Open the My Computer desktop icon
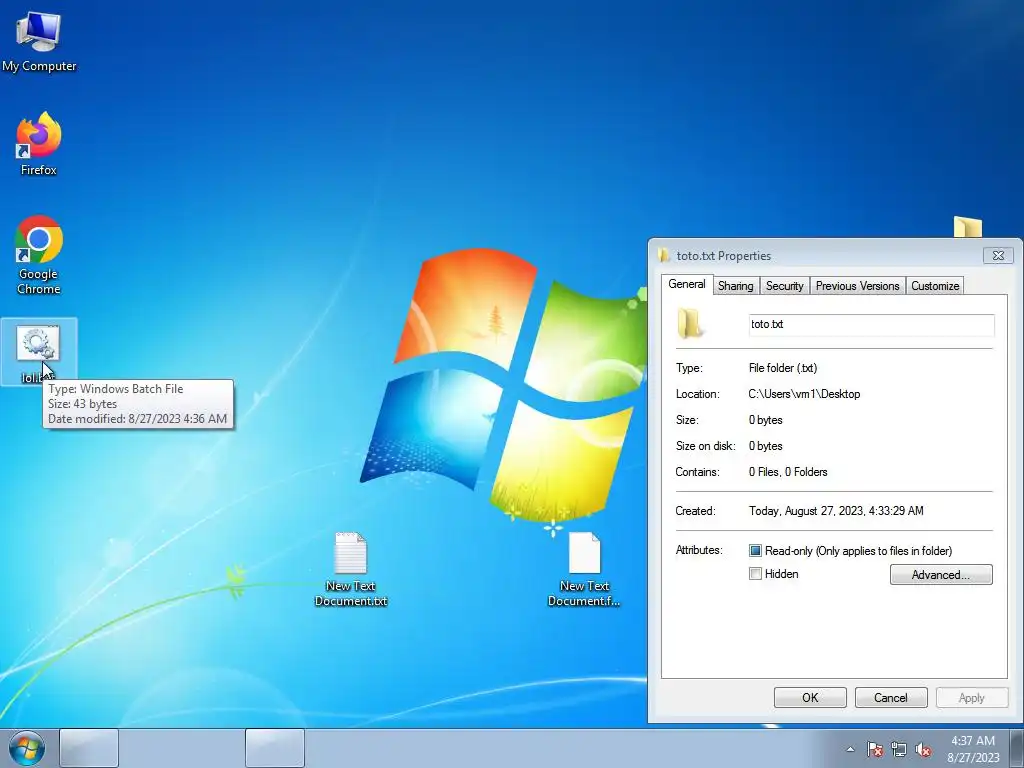Viewport: 1024px width, 768px height. tap(39, 41)
